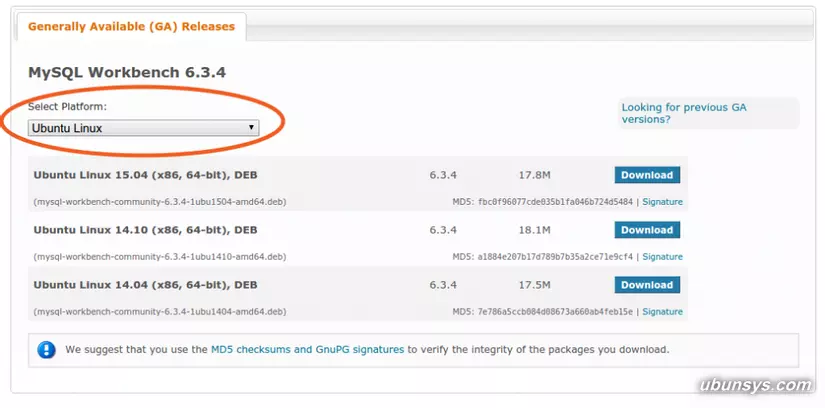The height and width of the screenshot is (408, 825).
Task: Click the 6.3.4 version in the Ubuntu 15.04 row
Action: click(x=443, y=175)
